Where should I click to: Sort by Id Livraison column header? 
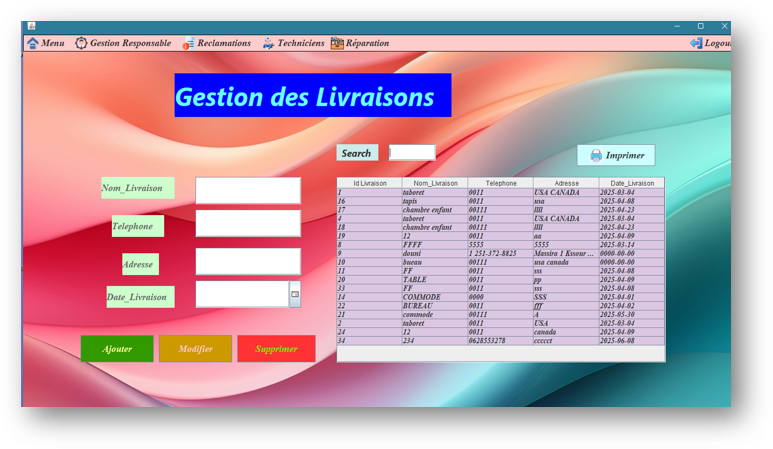(x=370, y=183)
